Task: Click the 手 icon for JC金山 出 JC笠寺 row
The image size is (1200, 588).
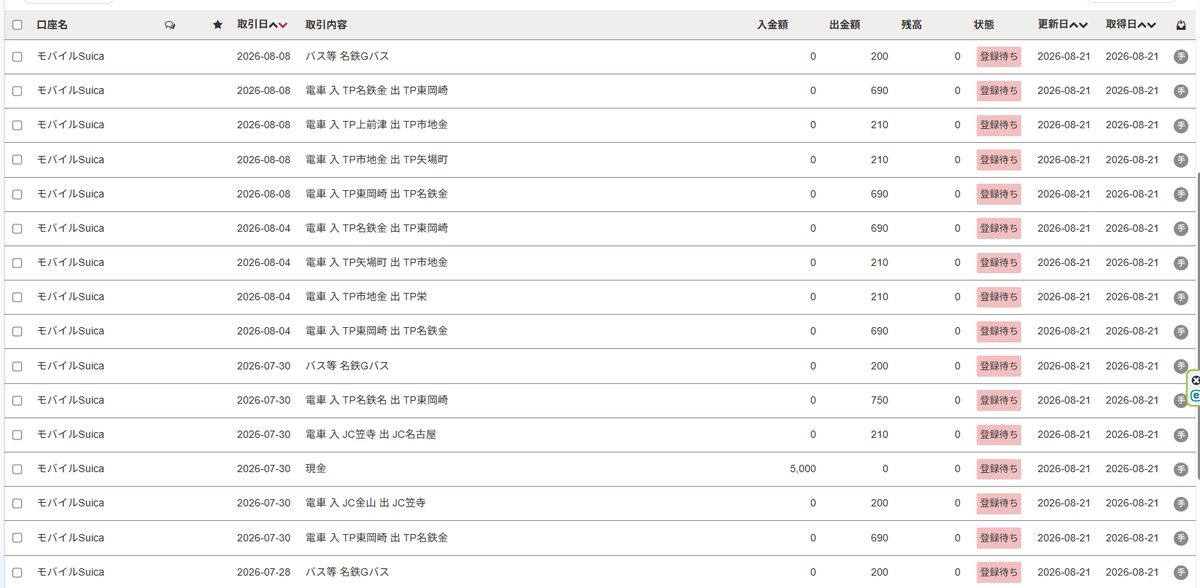Action: point(1180,503)
